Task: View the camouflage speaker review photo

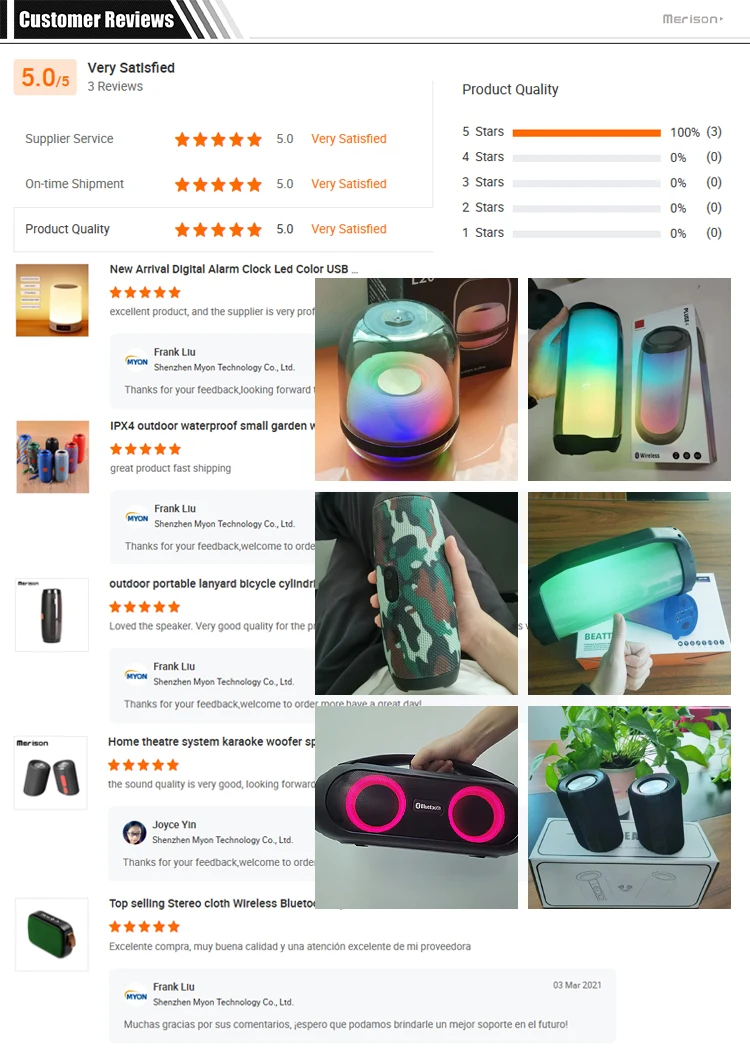Action: 416,594
